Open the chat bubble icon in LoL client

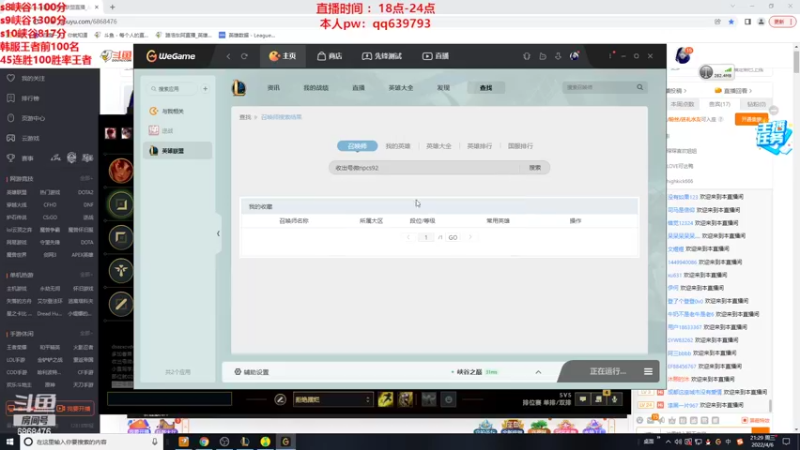[x=583, y=399]
